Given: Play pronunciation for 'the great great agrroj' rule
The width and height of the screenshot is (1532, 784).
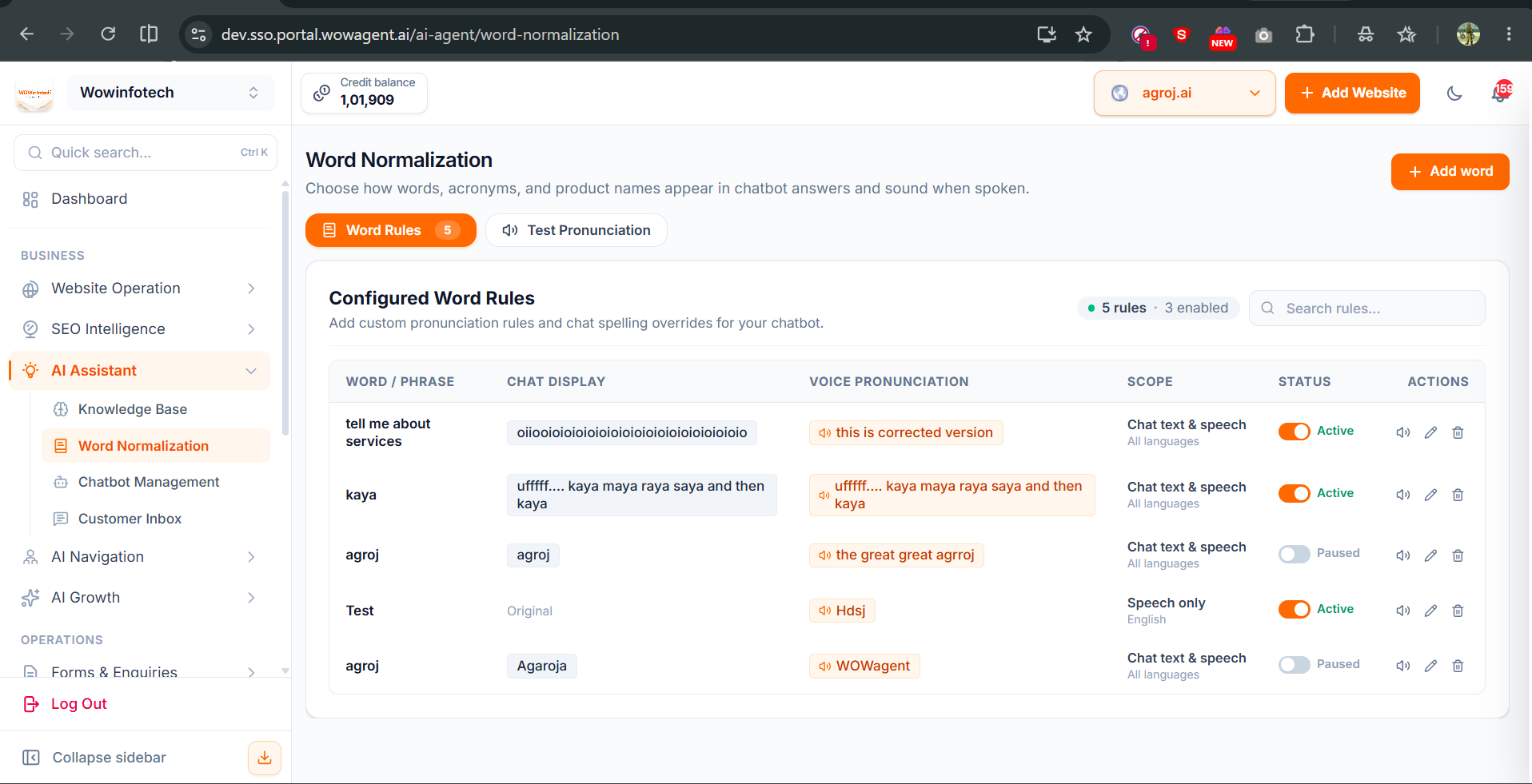Looking at the screenshot, I should [x=1403, y=555].
